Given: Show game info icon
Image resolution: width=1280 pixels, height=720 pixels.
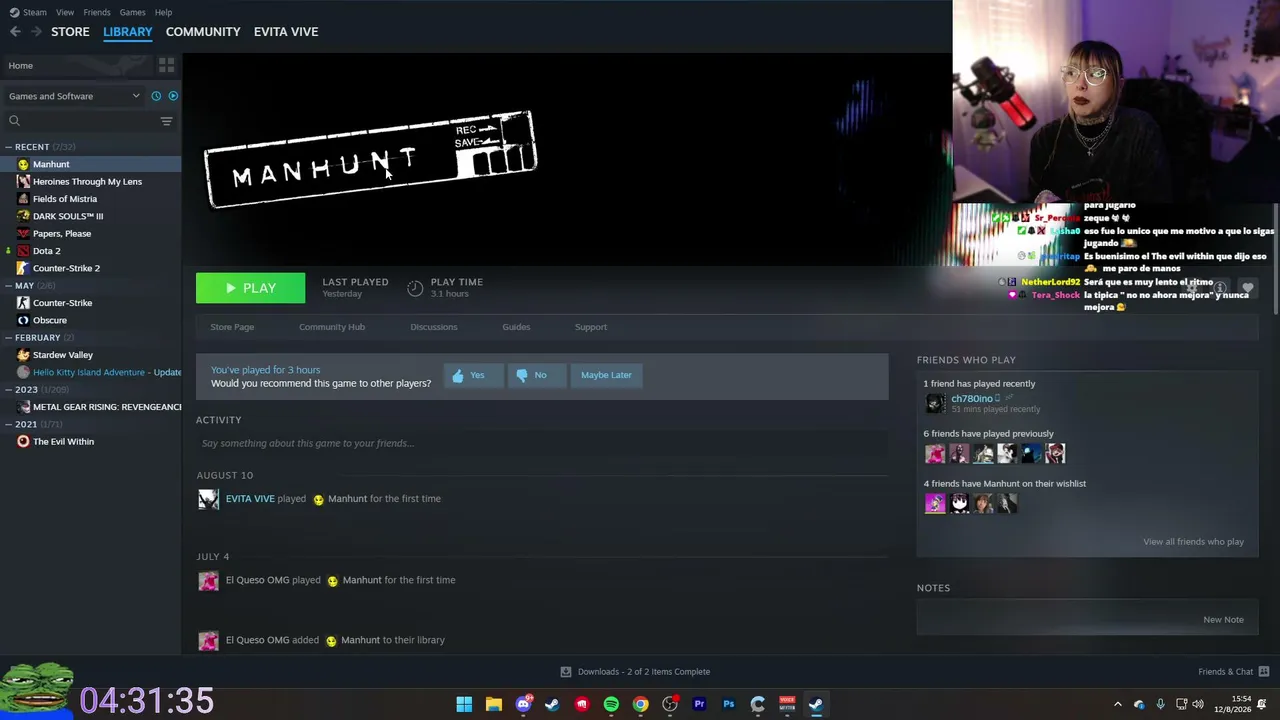Looking at the screenshot, I should 1220,288.
